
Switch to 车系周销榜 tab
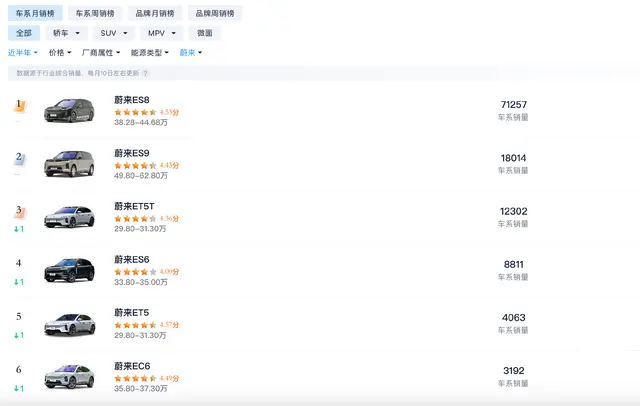point(95,13)
